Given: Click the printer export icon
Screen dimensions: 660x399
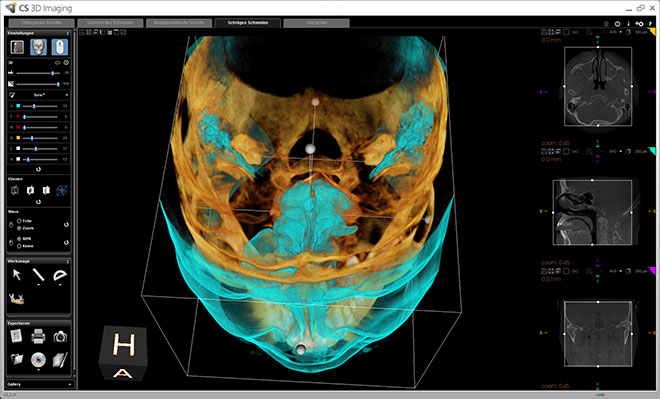Looking at the screenshot, I should [x=38, y=336].
